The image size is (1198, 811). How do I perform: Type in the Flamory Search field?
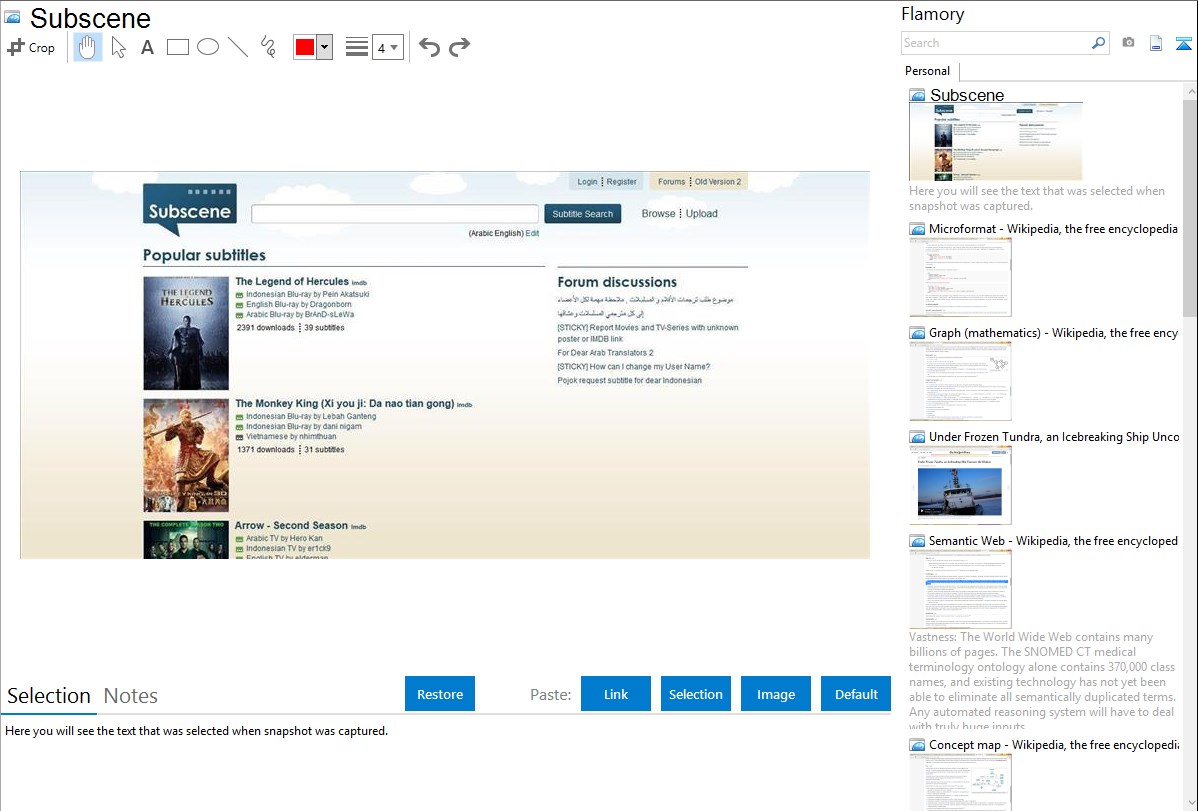(x=995, y=43)
